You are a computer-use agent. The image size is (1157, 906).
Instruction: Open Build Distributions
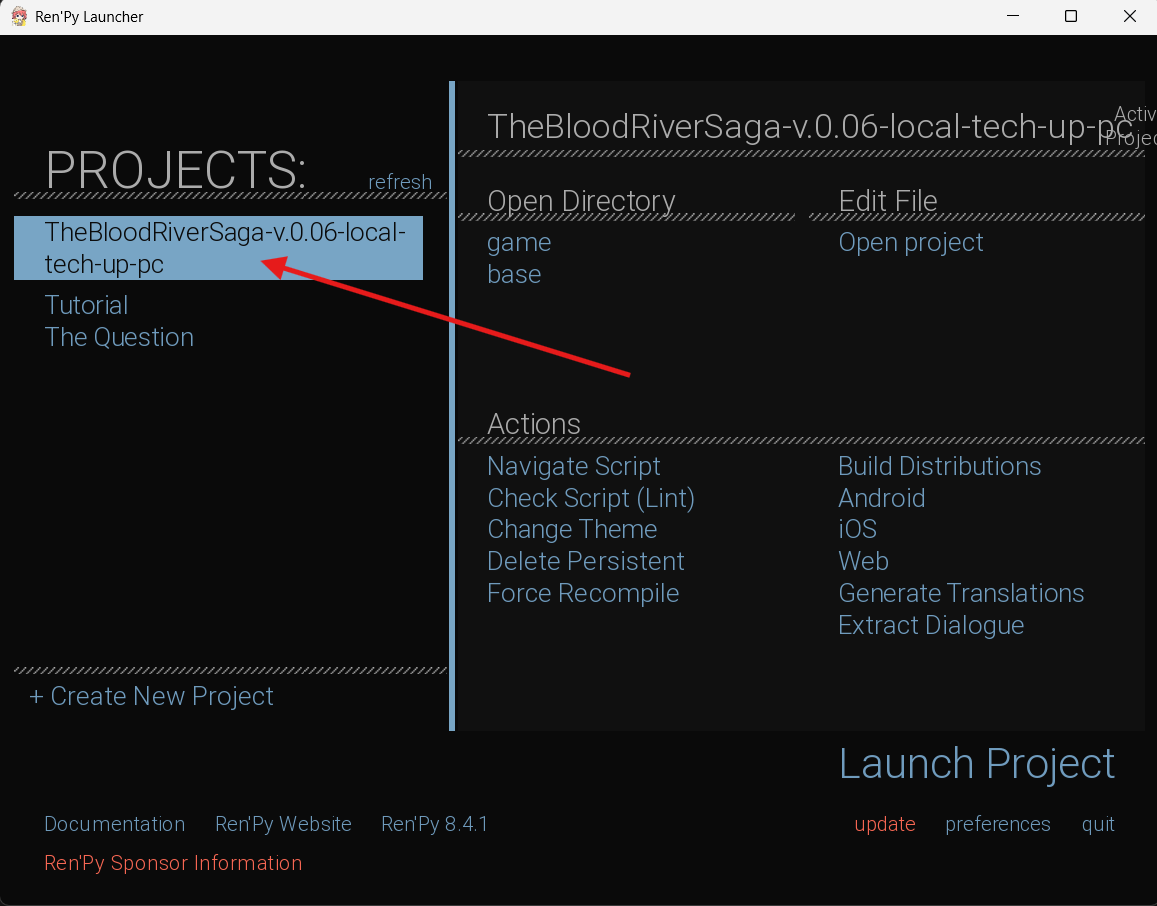(x=939, y=466)
